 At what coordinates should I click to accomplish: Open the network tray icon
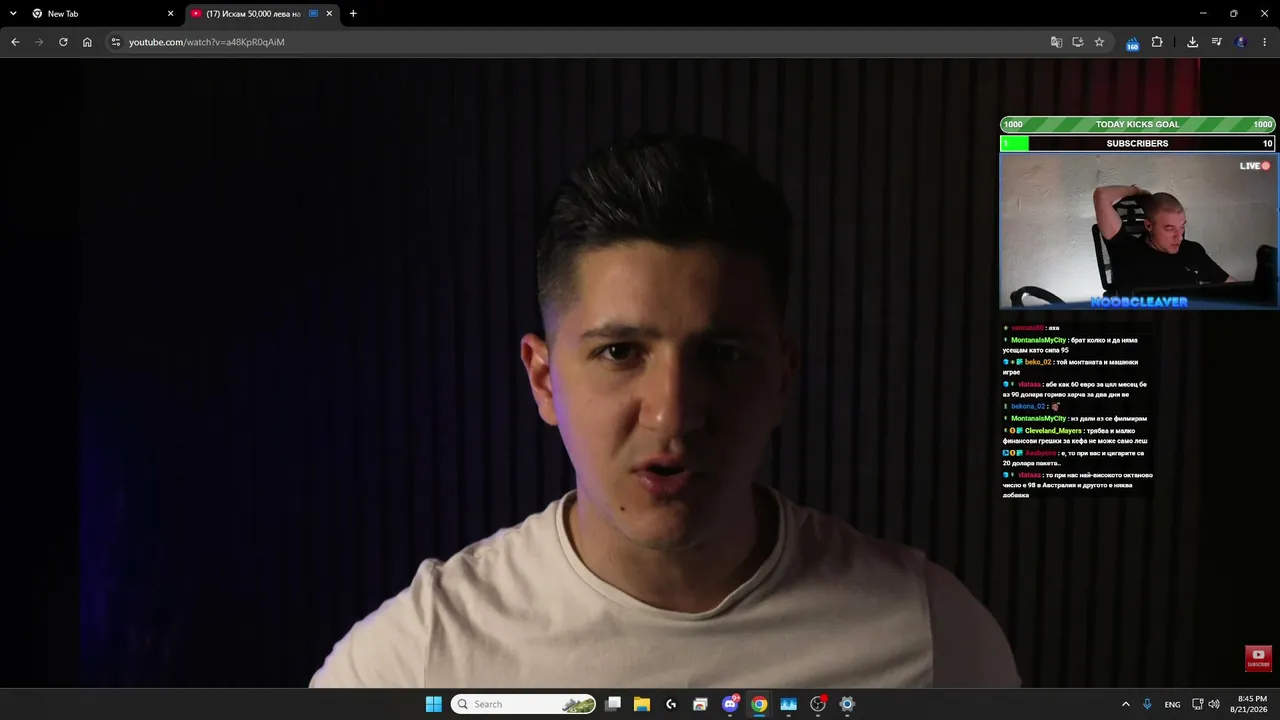pos(1197,704)
